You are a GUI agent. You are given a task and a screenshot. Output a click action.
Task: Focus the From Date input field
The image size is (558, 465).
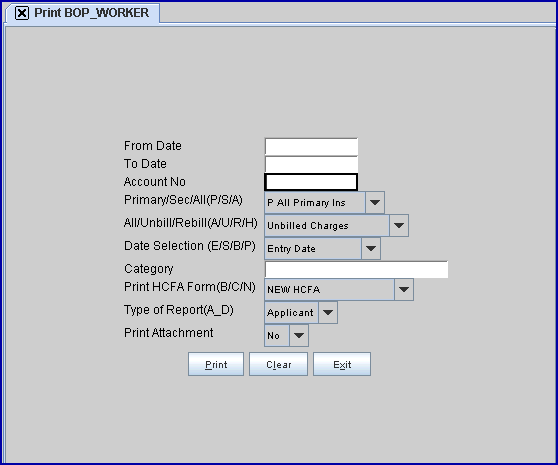click(311, 147)
